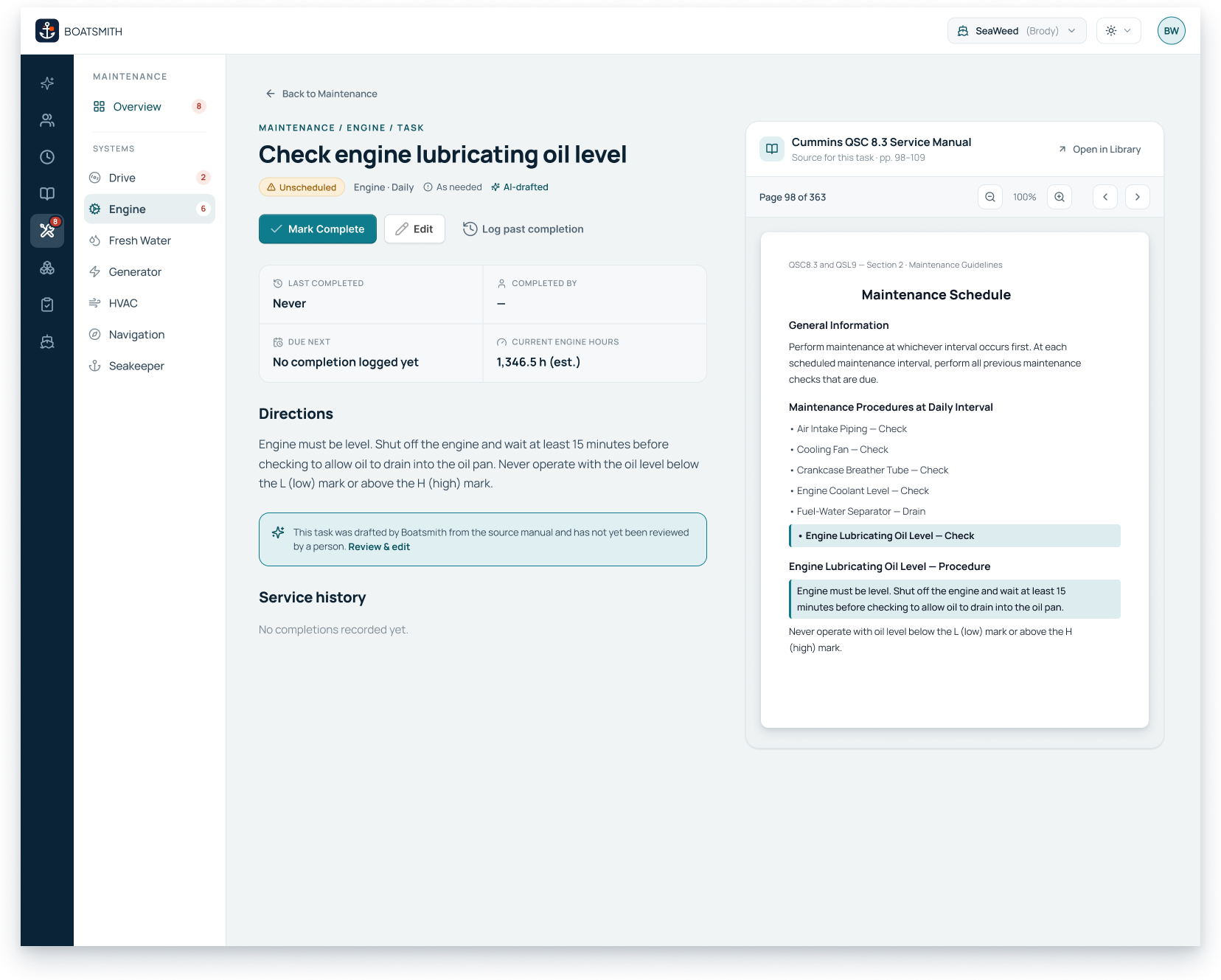The height and width of the screenshot is (980, 1221).
Task: Open the library book icon in sidebar
Action: coord(47,194)
